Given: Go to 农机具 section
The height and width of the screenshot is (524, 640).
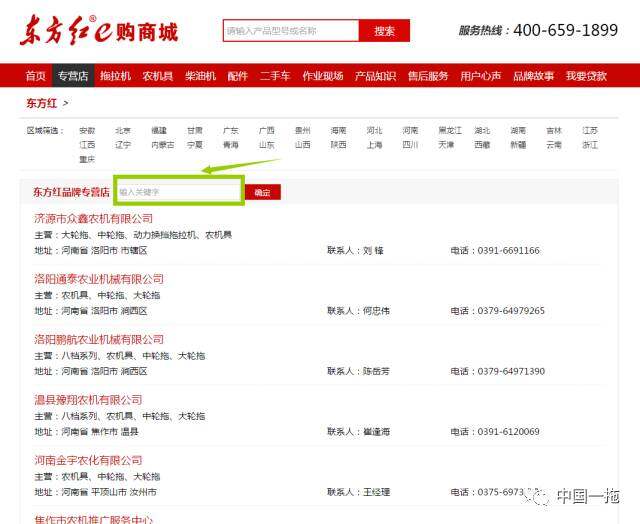Looking at the screenshot, I should [x=158, y=76].
